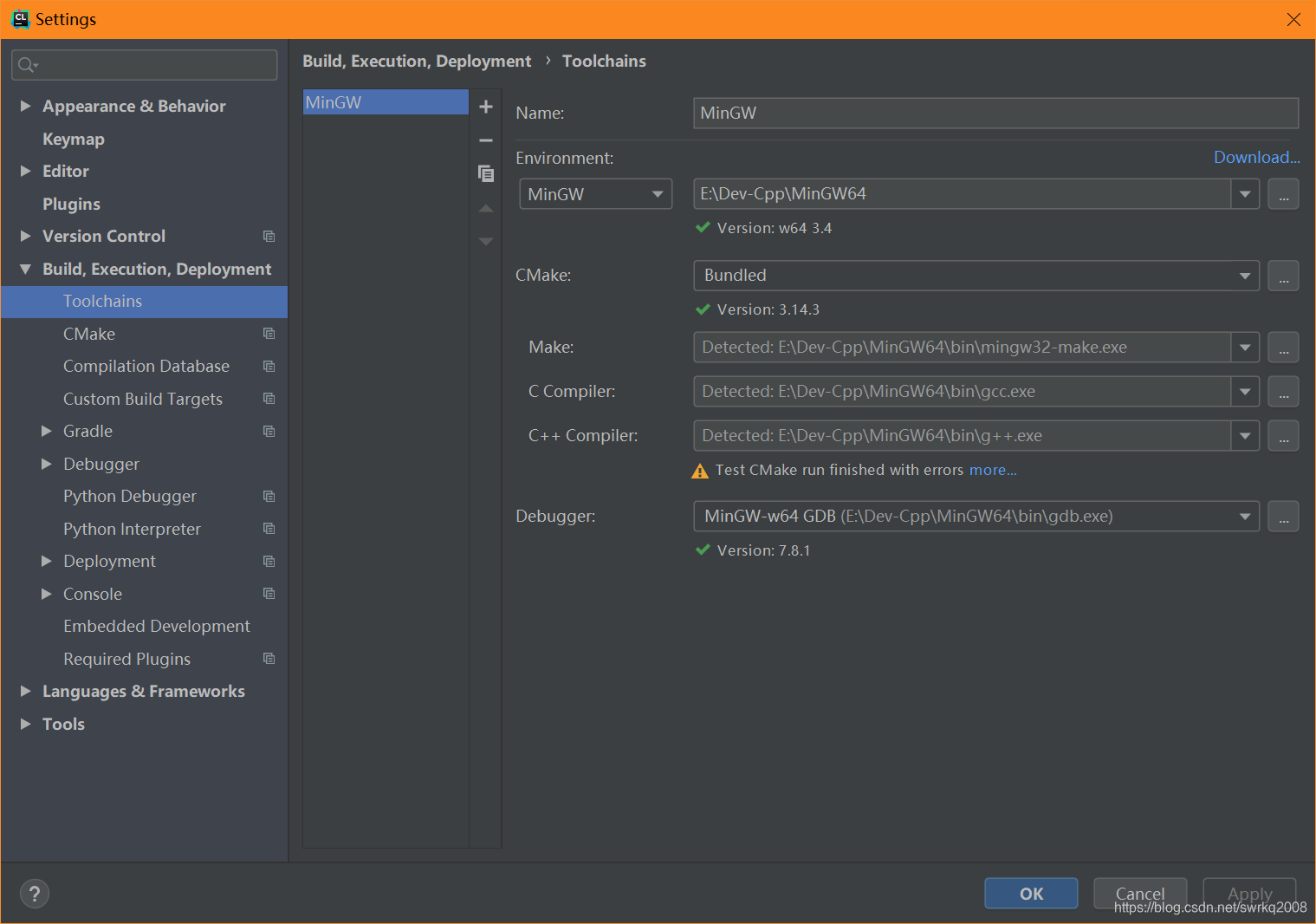This screenshot has height=924, width=1316.
Task: Expand Appearance & Behavior section
Action: click(x=26, y=106)
